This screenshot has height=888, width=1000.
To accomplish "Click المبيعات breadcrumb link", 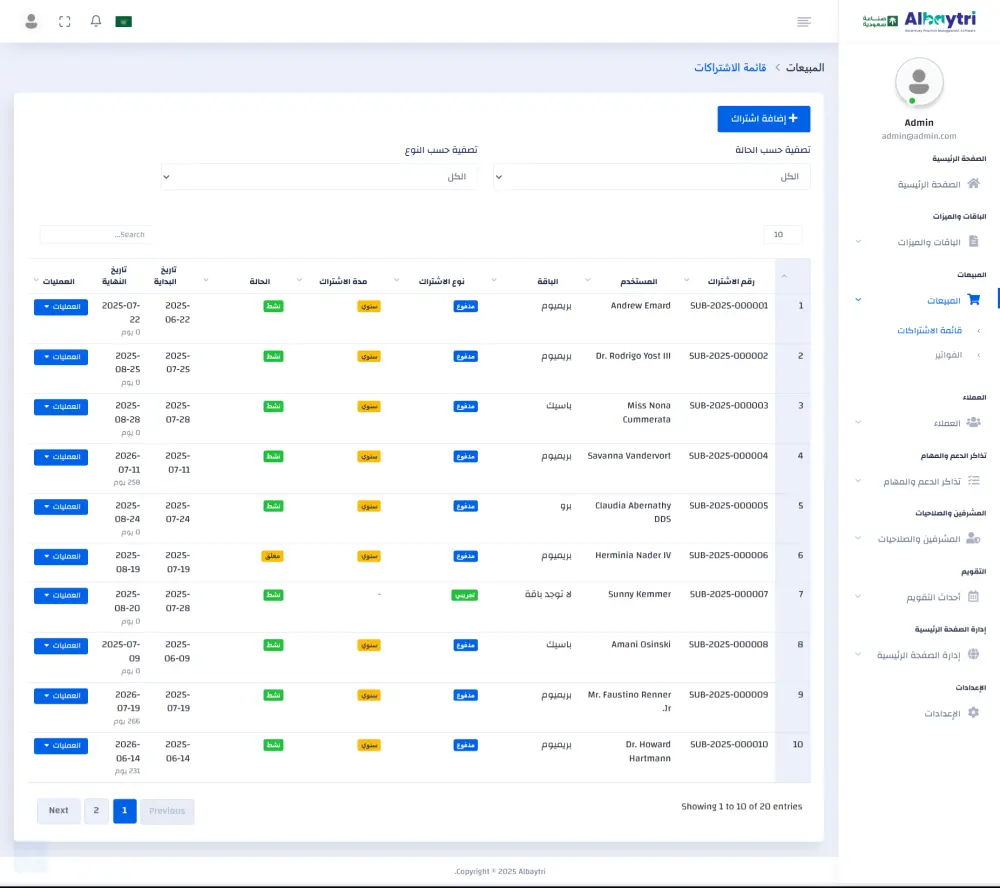I will tap(805, 68).
